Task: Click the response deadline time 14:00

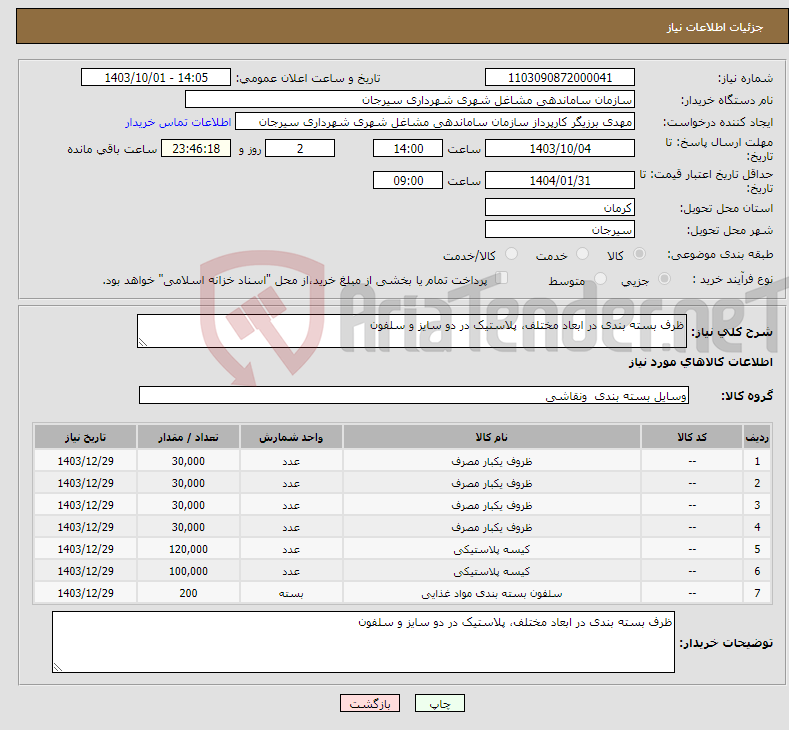Action: coord(408,148)
